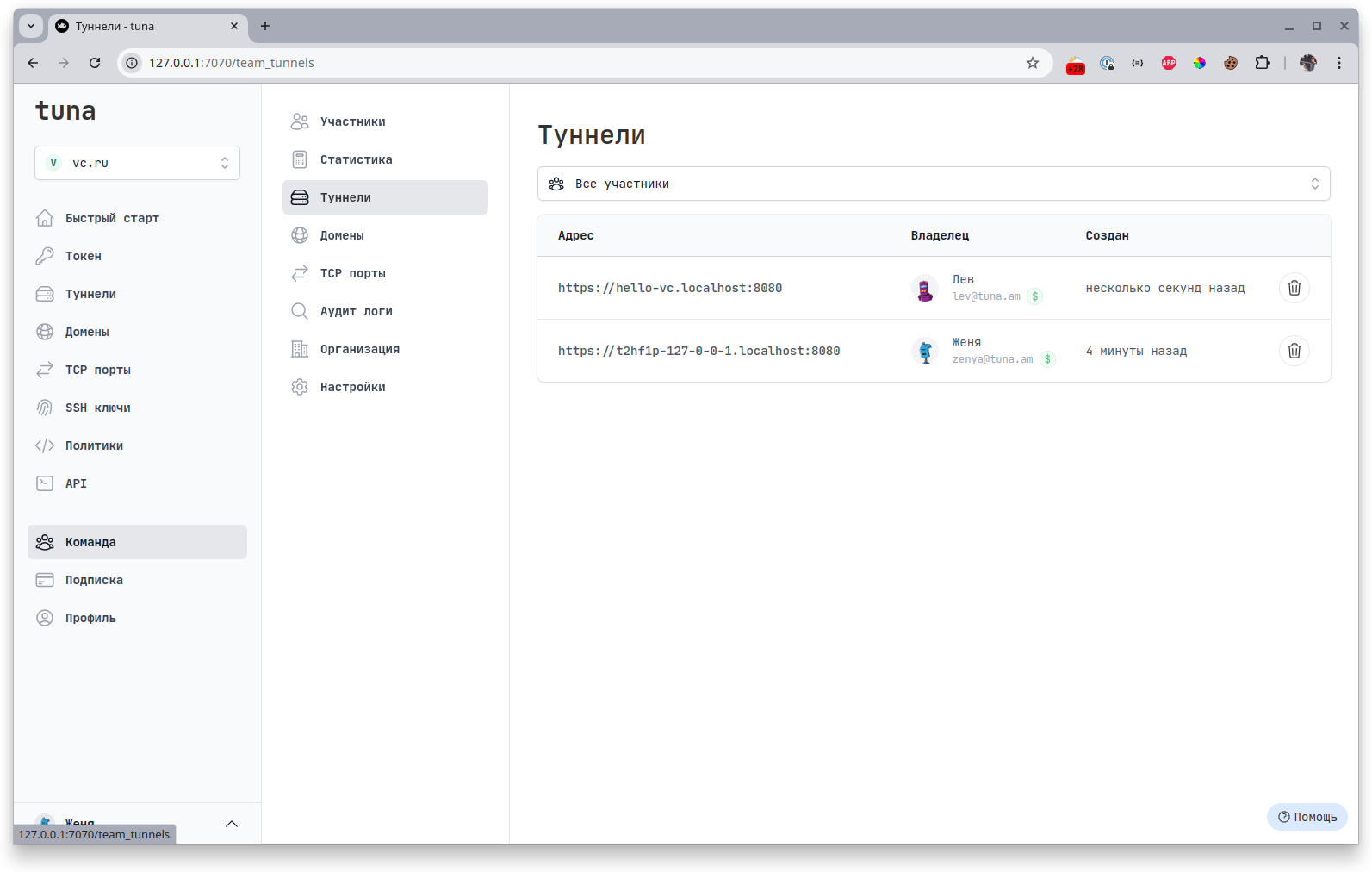1372x872 pixels.
Task: Expand the Все участники filter dropdown
Action: (x=934, y=184)
